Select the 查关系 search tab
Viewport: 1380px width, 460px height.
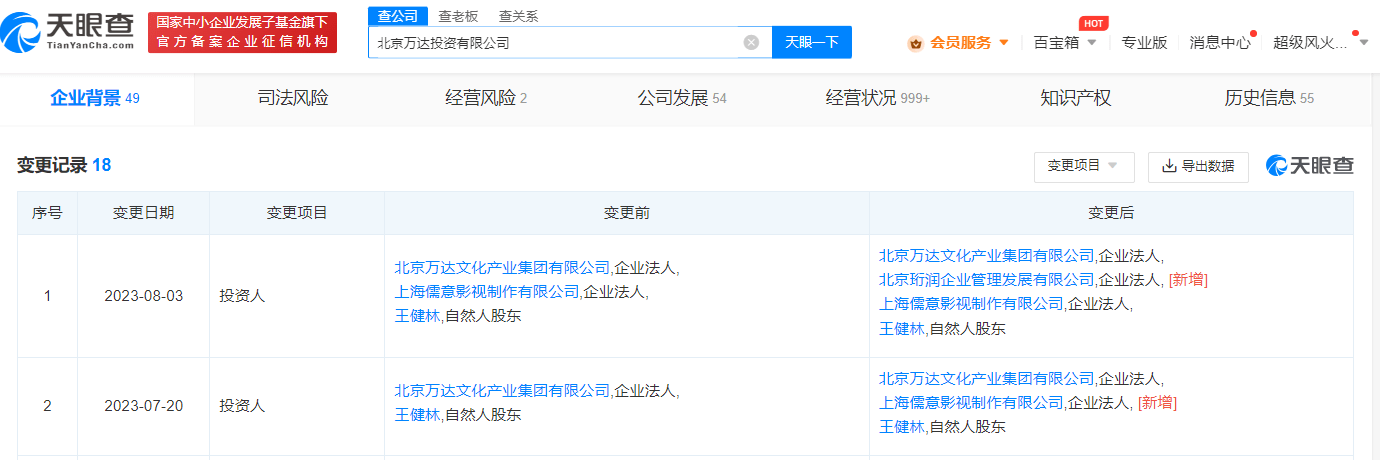[x=518, y=16]
